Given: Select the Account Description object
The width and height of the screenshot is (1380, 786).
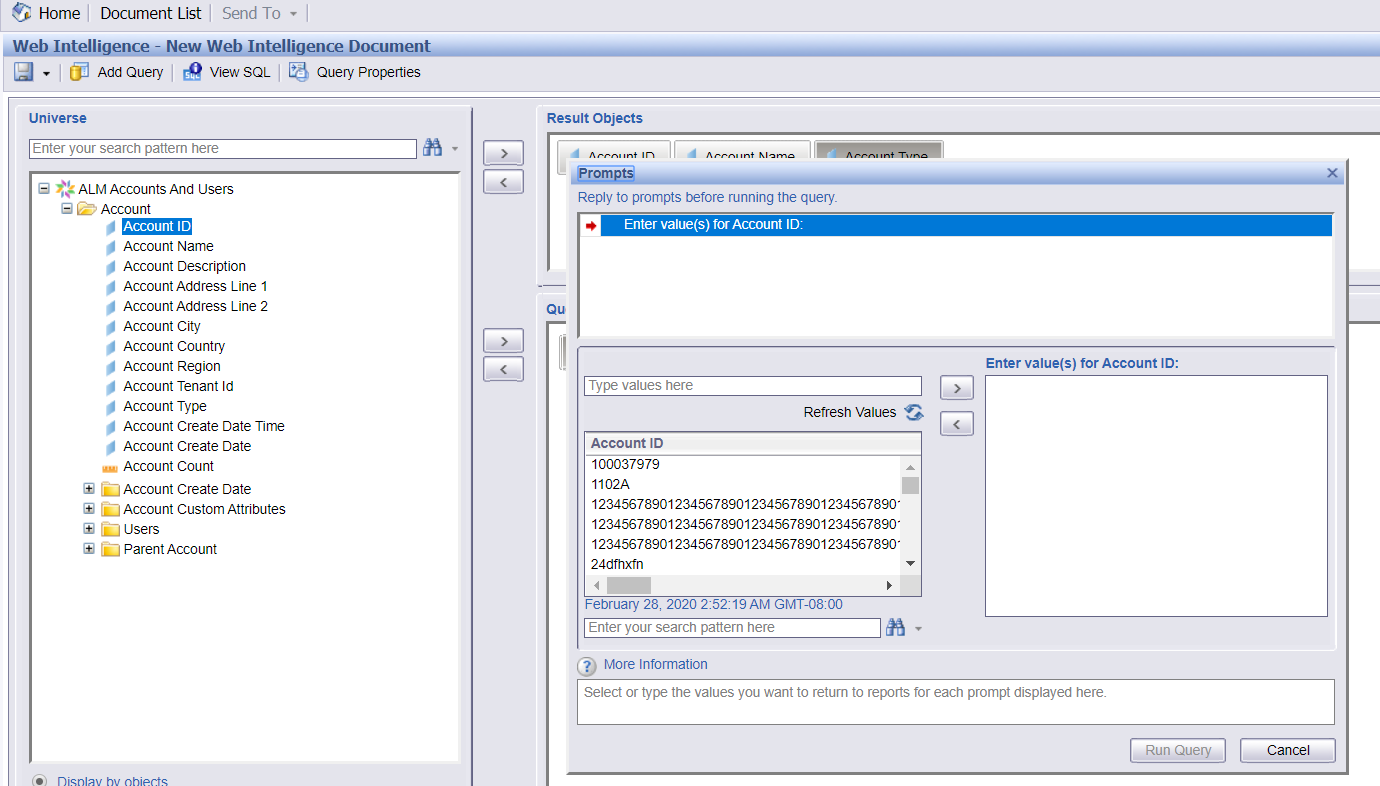Looking at the screenshot, I should coord(184,266).
